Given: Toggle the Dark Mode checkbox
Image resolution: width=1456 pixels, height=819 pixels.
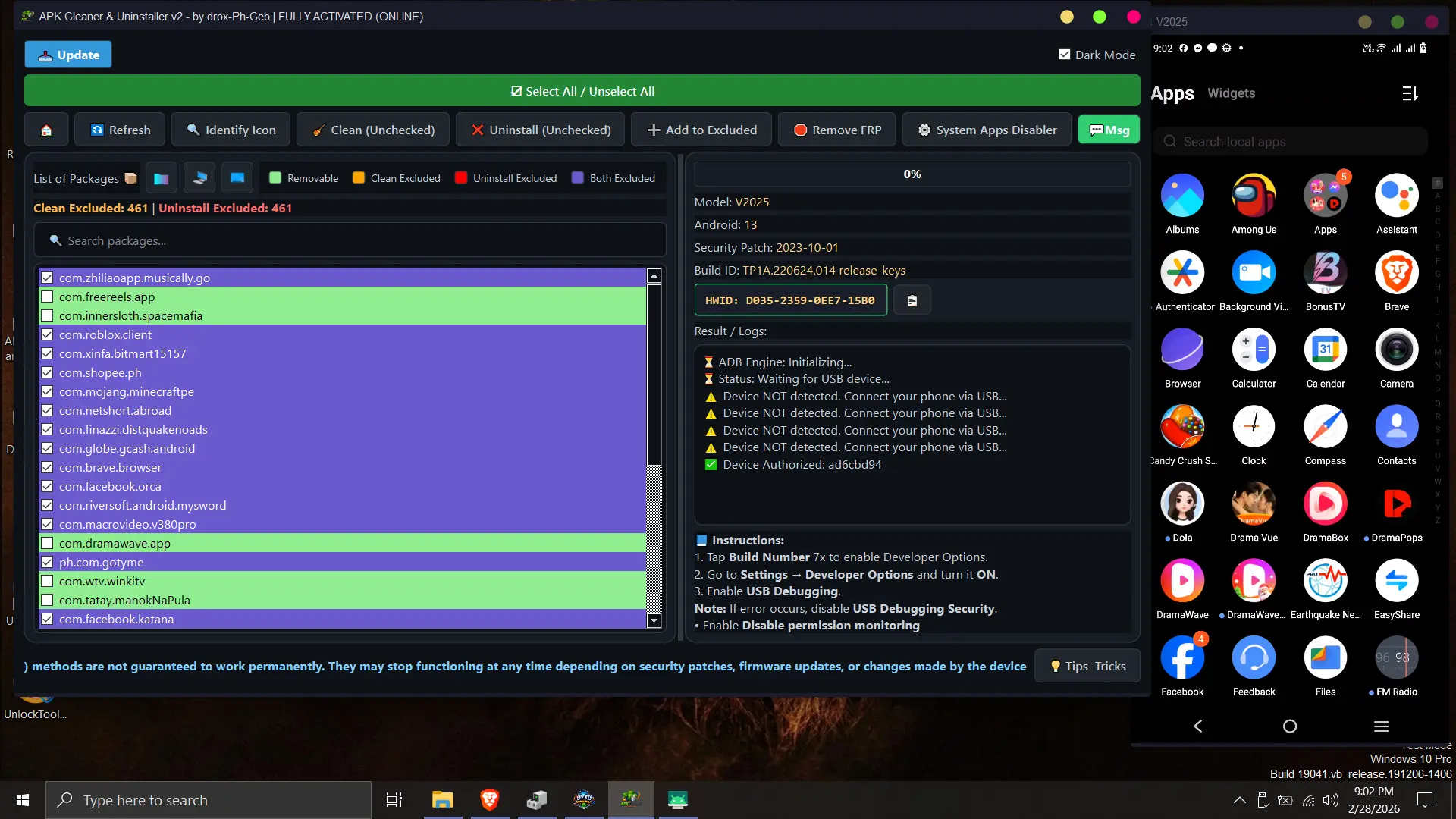Looking at the screenshot, I should [x=1065, y=55].
